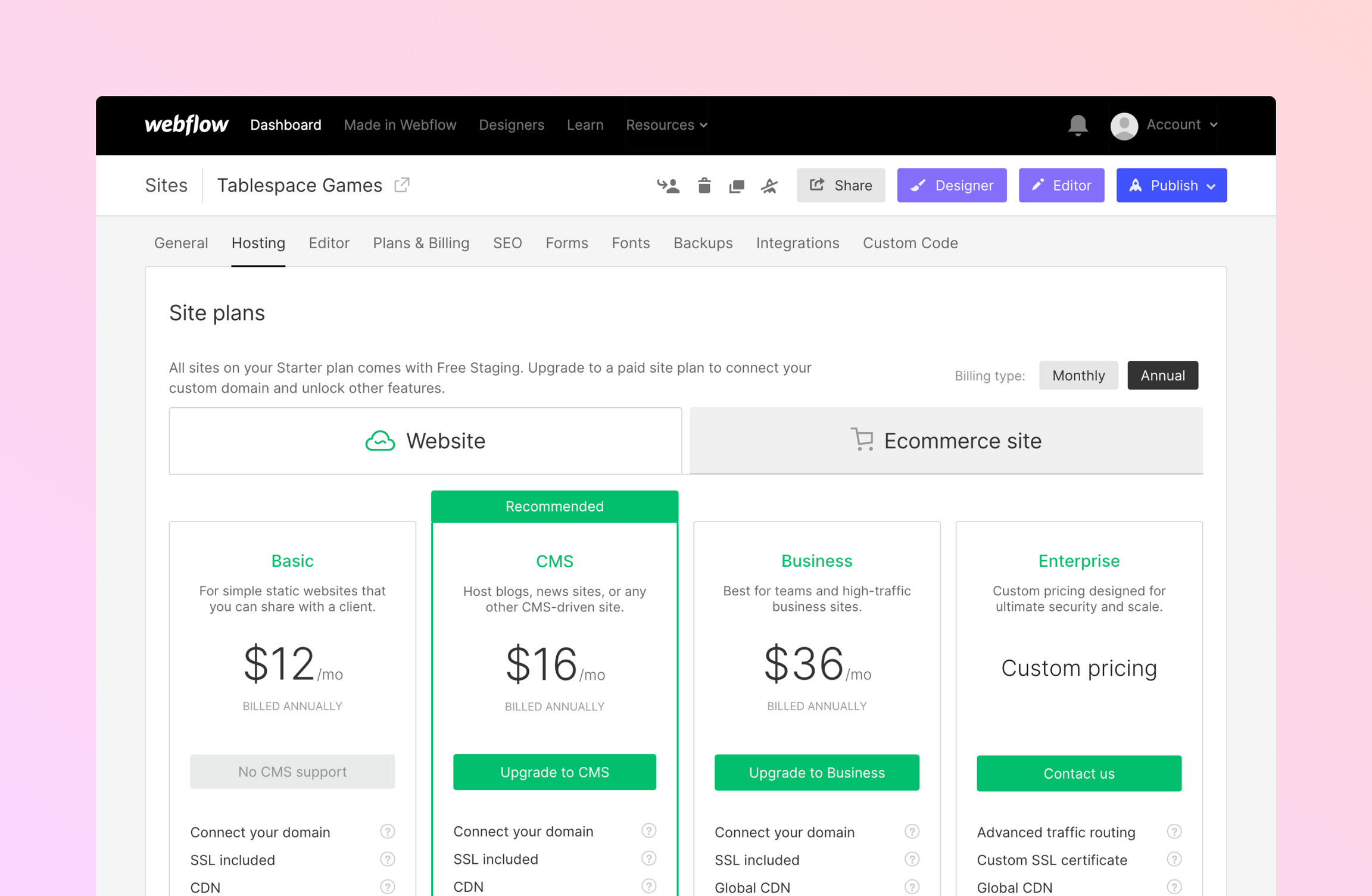The height and width of the screenshot is (896, 1372).
Task: Click the transfer site person icon
Action: (668, 186)
